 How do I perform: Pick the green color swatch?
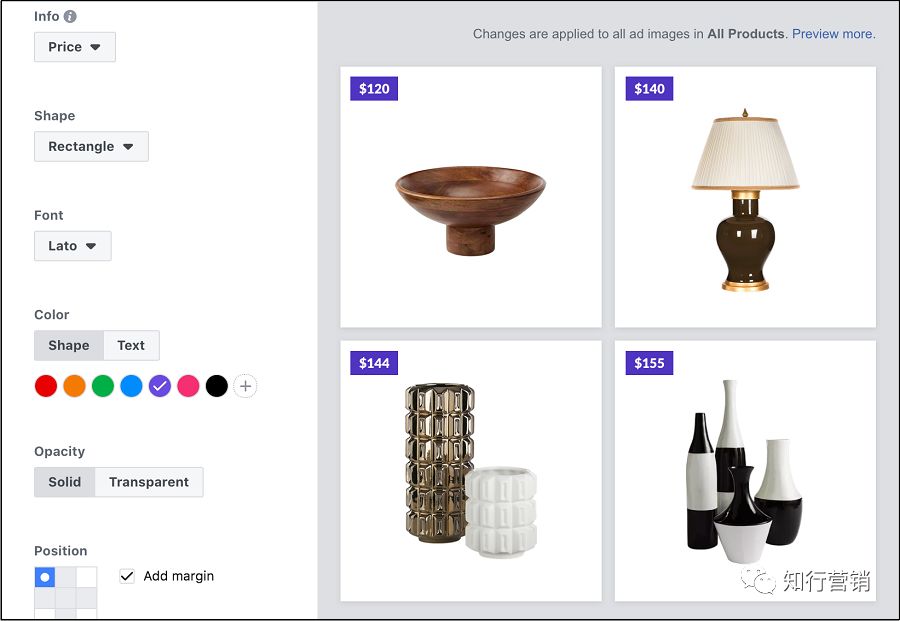[103, 386]
